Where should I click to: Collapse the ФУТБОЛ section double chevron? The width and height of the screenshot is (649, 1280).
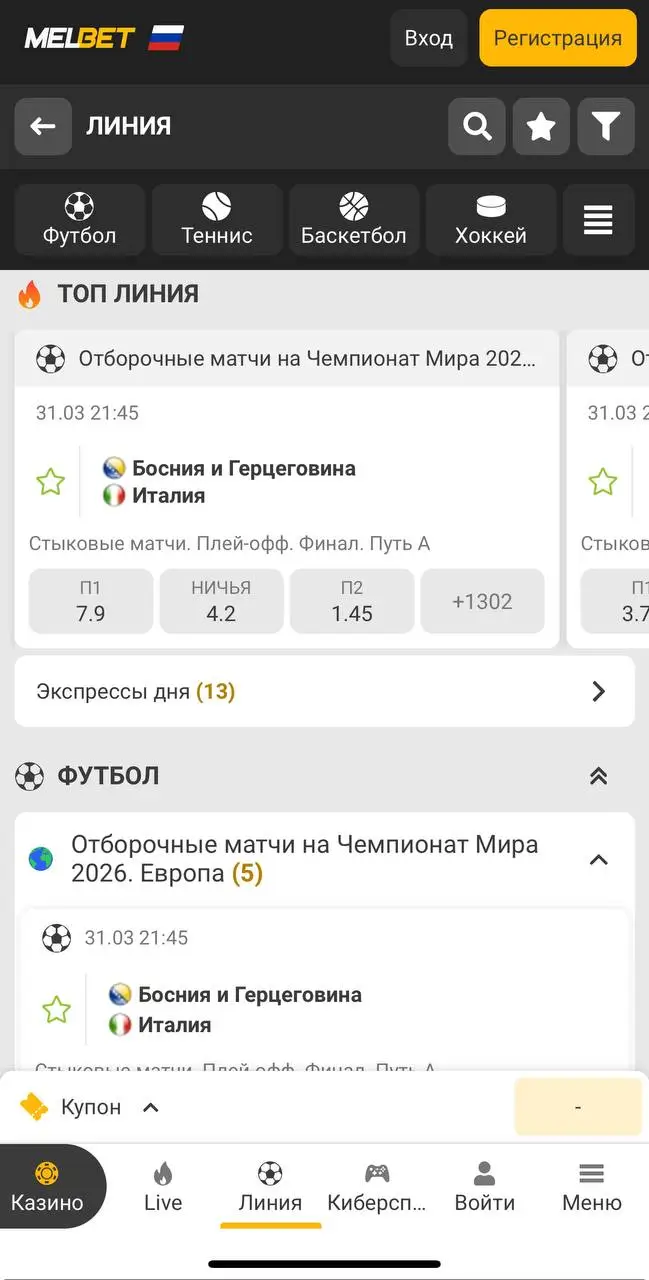[x=598, y=776]
